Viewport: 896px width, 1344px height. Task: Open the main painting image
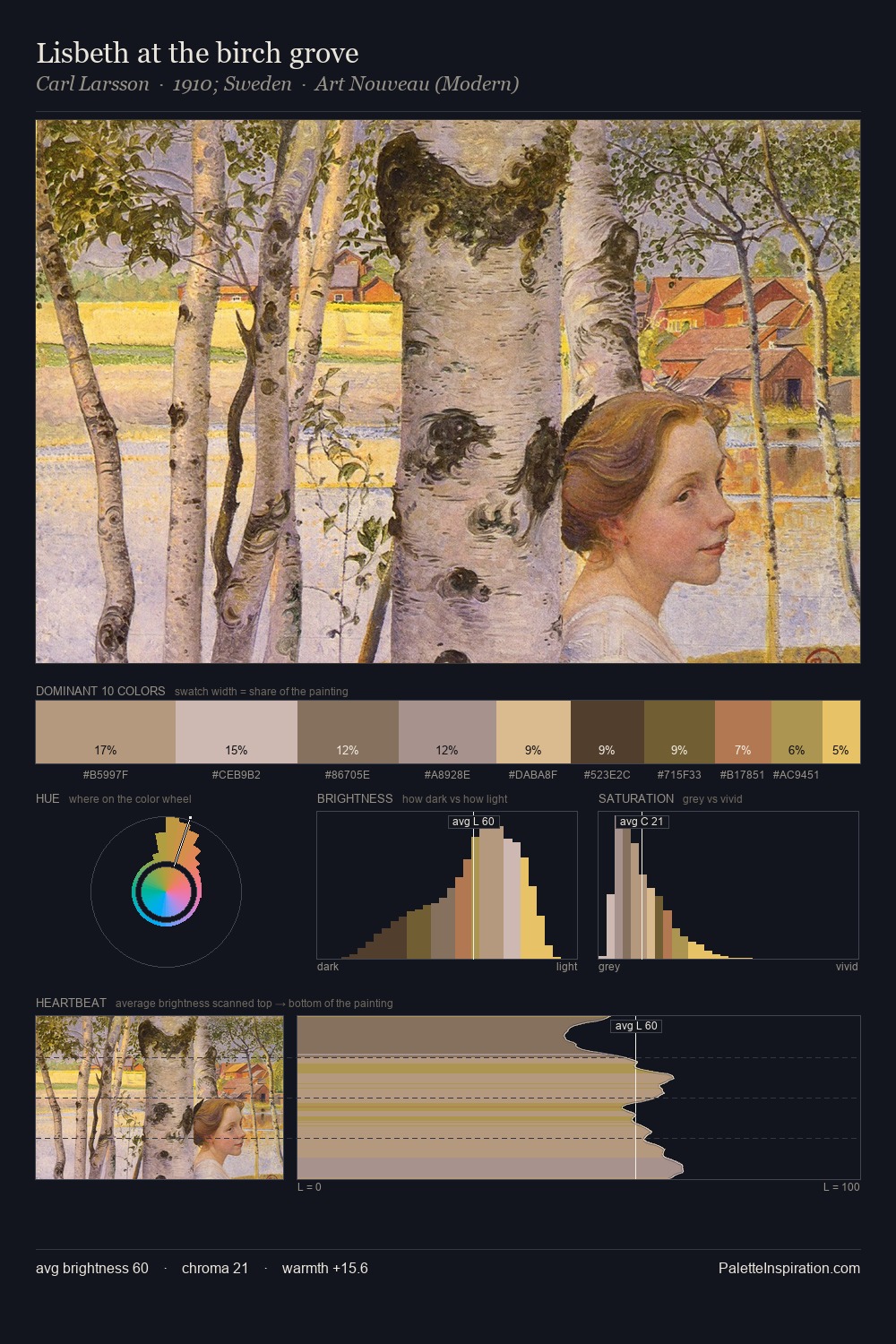[x=448, y=392]
